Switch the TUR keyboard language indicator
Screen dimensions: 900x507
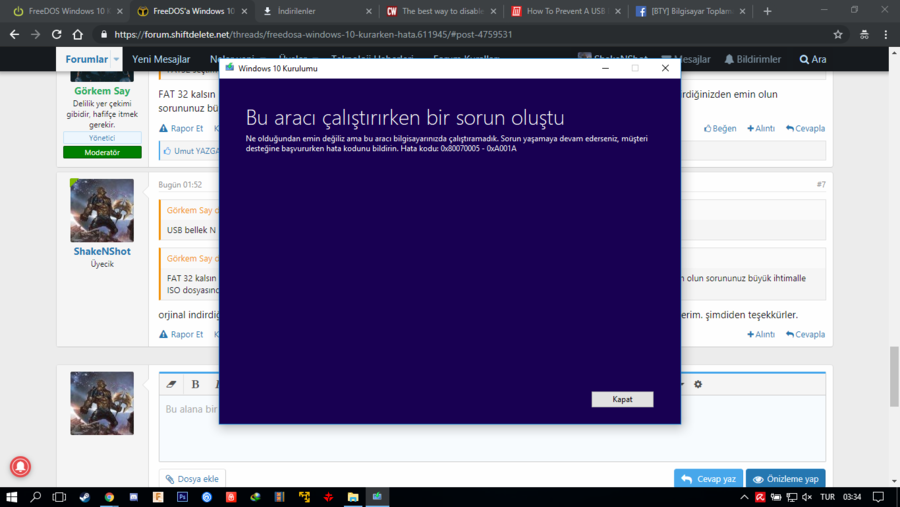(x=827, y=497)
